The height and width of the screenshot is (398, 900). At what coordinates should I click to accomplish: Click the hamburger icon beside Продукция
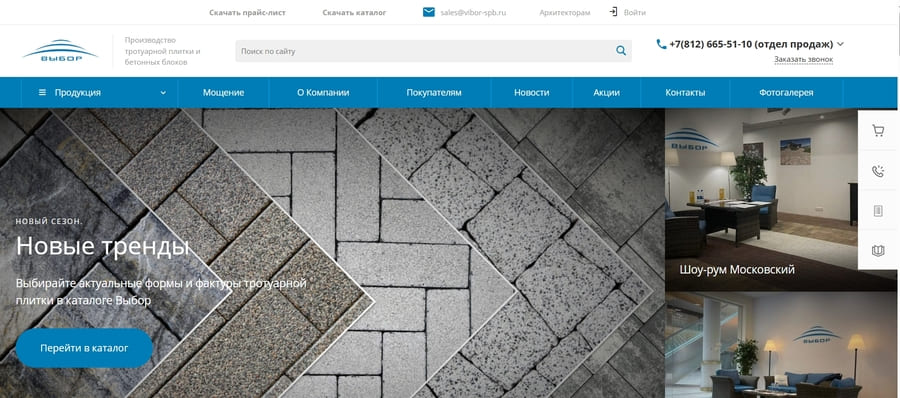coord(42,92)
